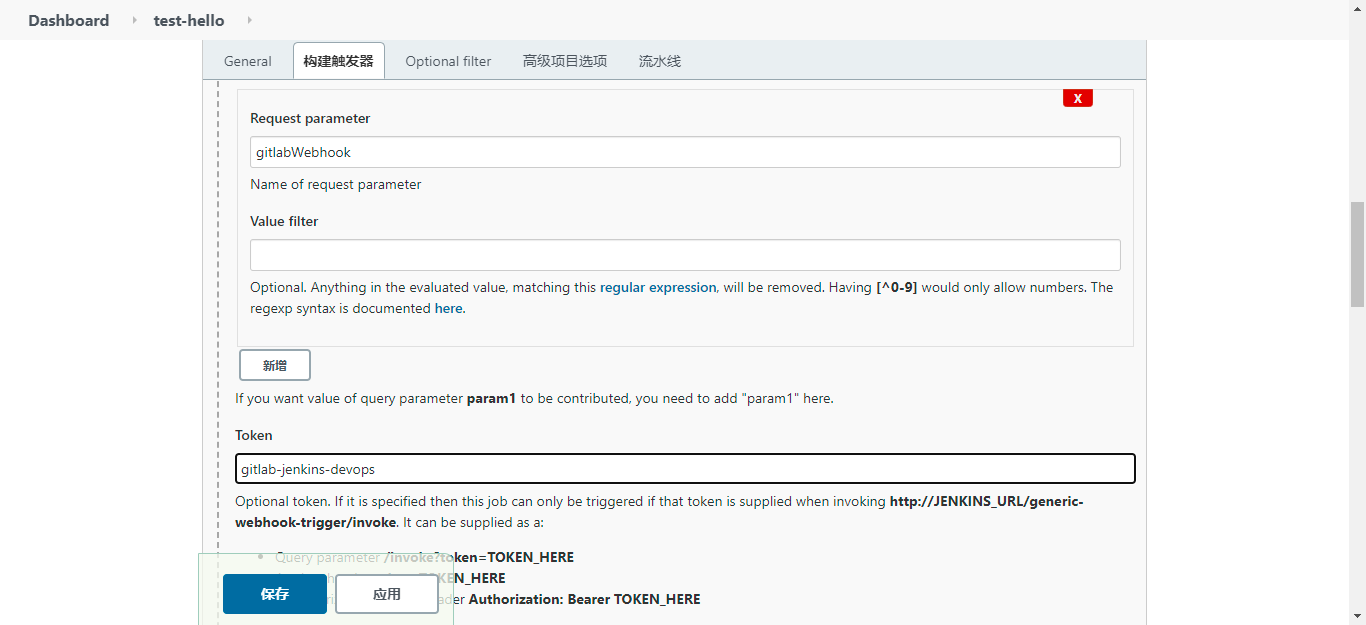Viewport: 1366px width, 625px height.
Task: Add a parameter with 新增 button
Action: (275, 365)
